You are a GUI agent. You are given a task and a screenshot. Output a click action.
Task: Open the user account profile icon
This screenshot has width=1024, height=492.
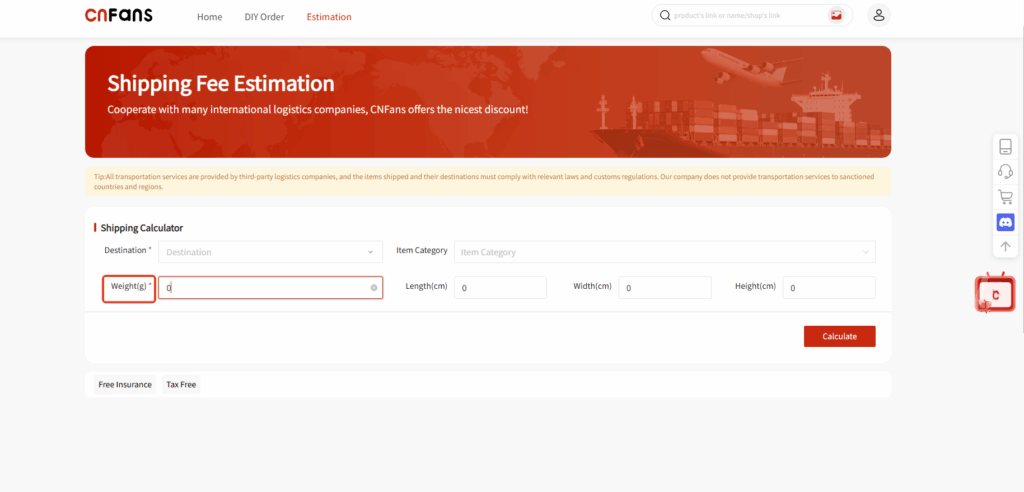point(878,16)
